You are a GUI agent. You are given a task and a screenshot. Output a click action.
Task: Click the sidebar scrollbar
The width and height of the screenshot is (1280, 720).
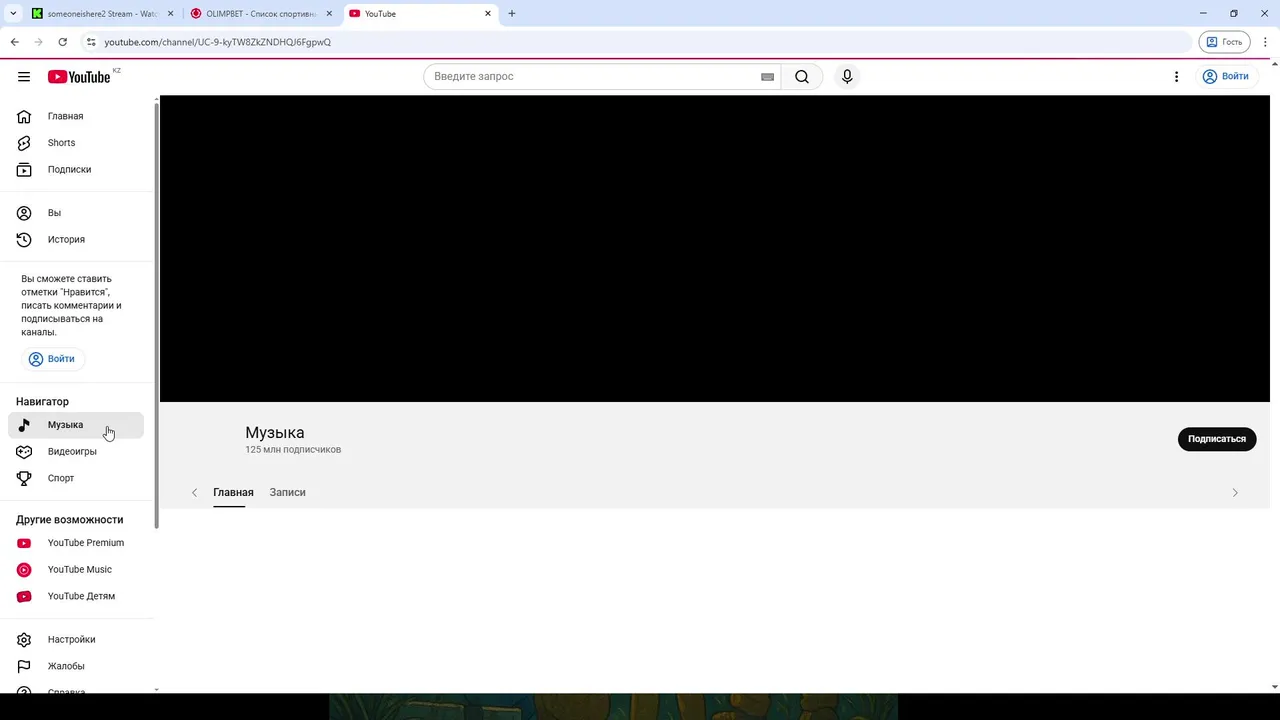(x=156, y=314)
